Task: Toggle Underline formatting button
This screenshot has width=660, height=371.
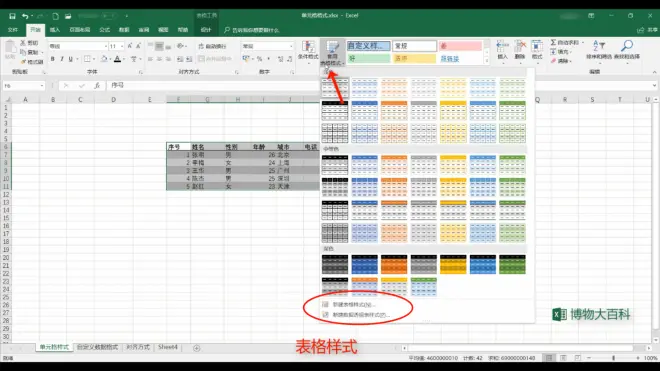Action: coord(70,59)
